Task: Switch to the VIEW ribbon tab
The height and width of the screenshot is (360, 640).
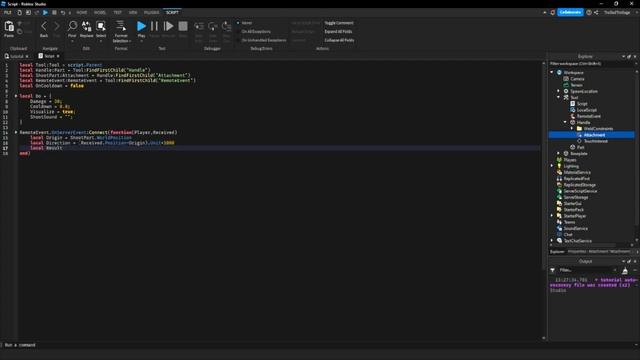Action: tap(133, 13)
